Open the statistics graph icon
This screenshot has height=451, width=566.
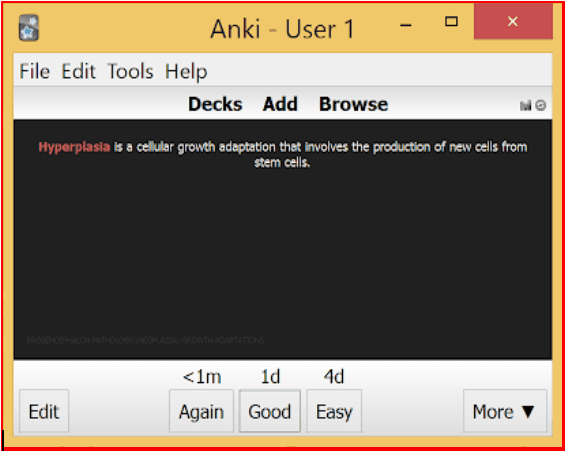click(x=525, y=105)
